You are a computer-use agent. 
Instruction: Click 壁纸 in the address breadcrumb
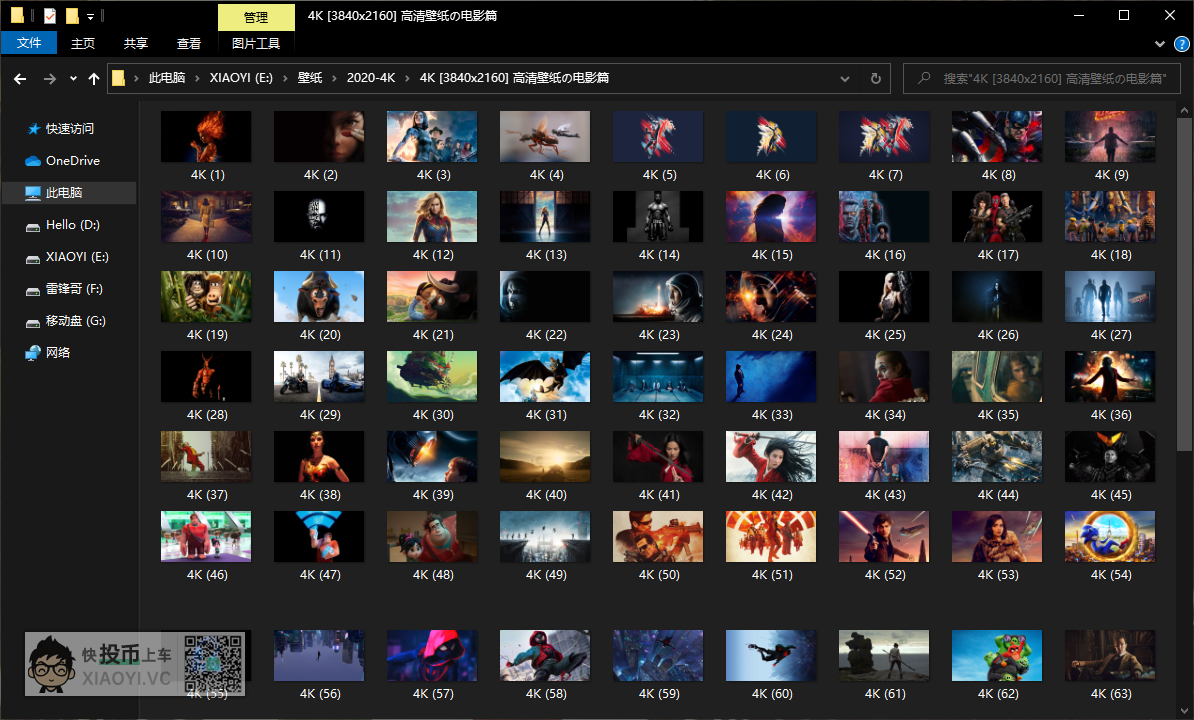tap(310, 78)
